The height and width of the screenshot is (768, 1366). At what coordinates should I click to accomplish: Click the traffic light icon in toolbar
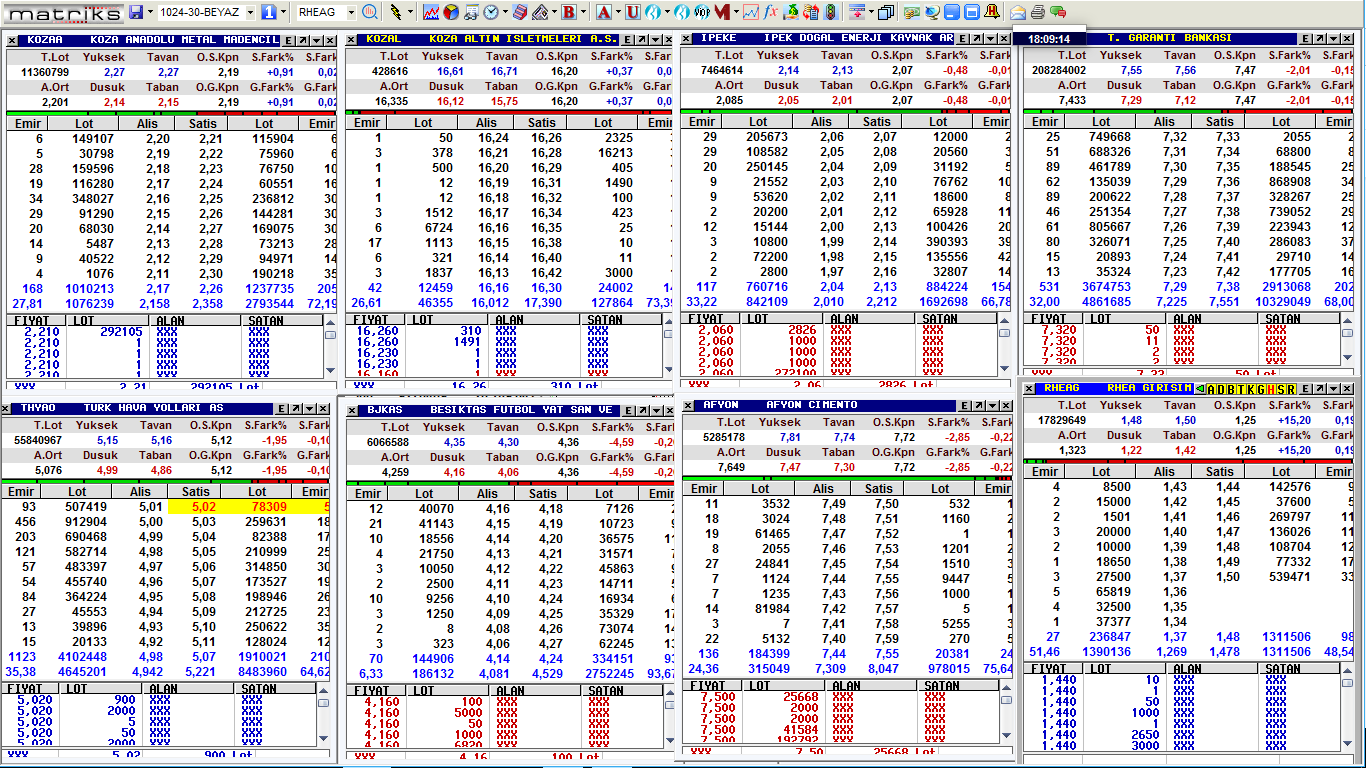click(x=829, y=13)
